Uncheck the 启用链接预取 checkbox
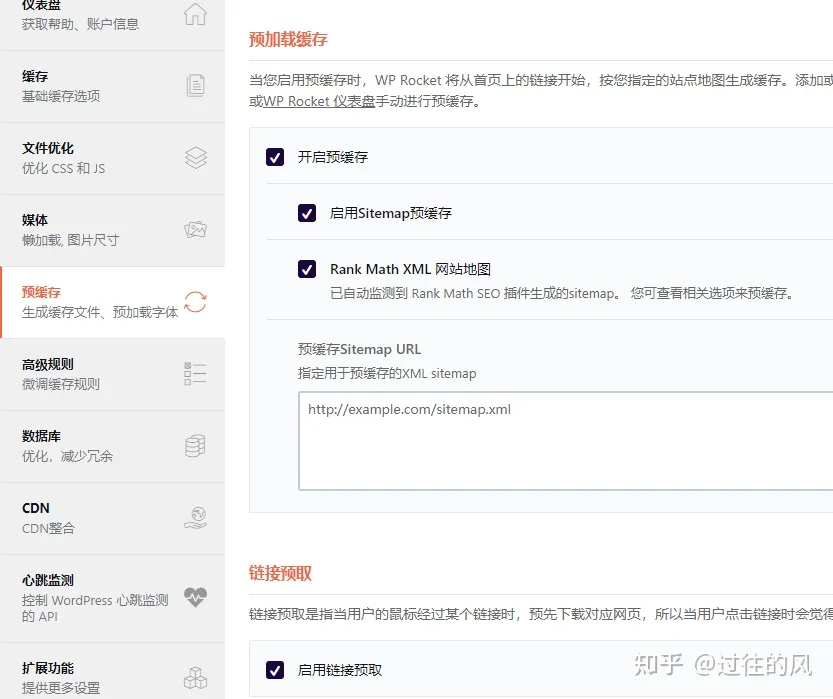The image size is (833, 699). (x=275, y=670)
